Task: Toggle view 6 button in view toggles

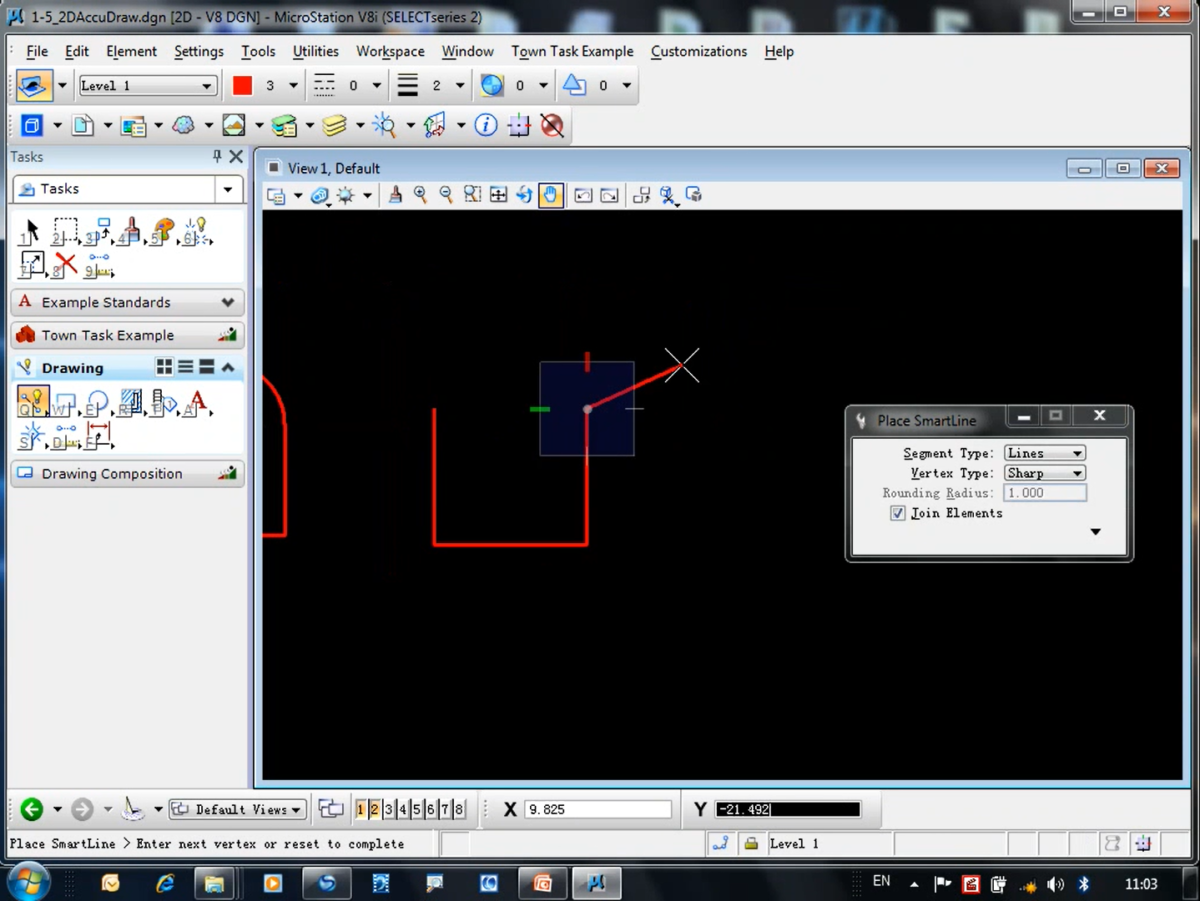Action: (431, 809)
